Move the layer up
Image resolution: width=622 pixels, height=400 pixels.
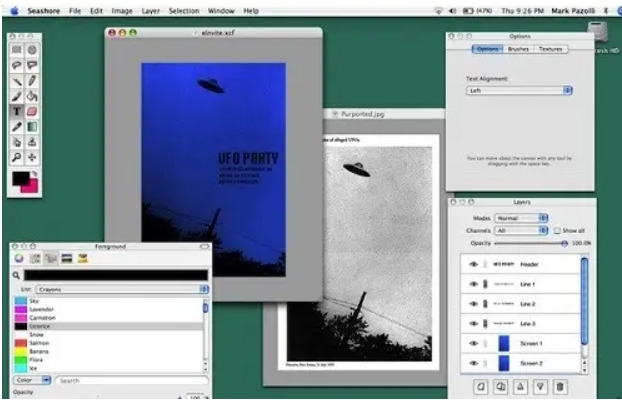(520, 387)
